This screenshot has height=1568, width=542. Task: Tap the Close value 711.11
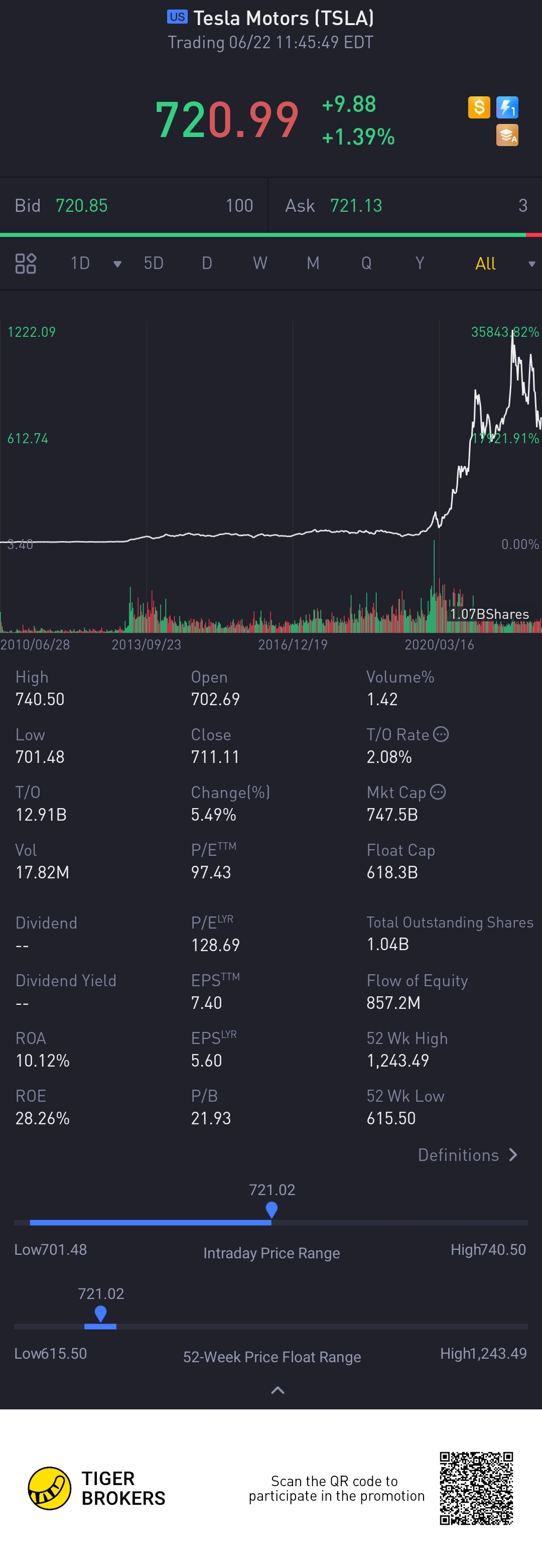[x=215, y=756]
